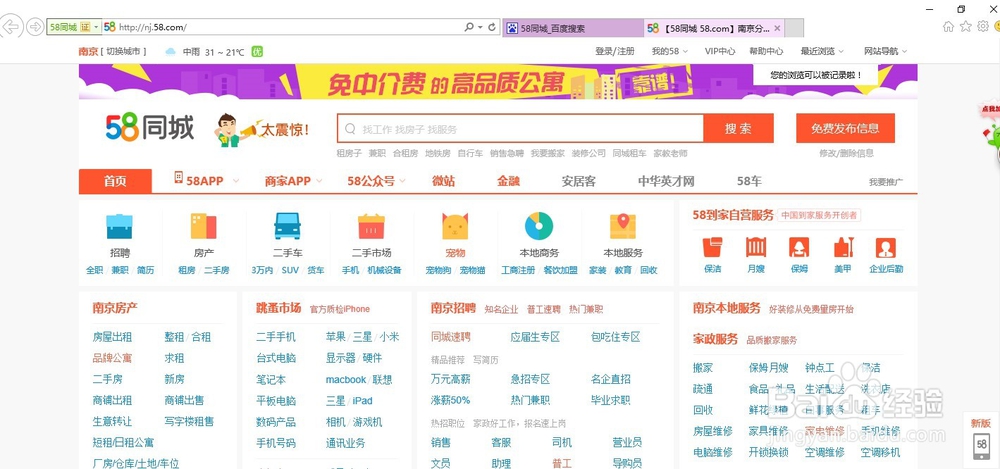1000x469 pixels.
Task: Click the weather cloud icon
Action: pyautogui.click(x=170, y=52)
